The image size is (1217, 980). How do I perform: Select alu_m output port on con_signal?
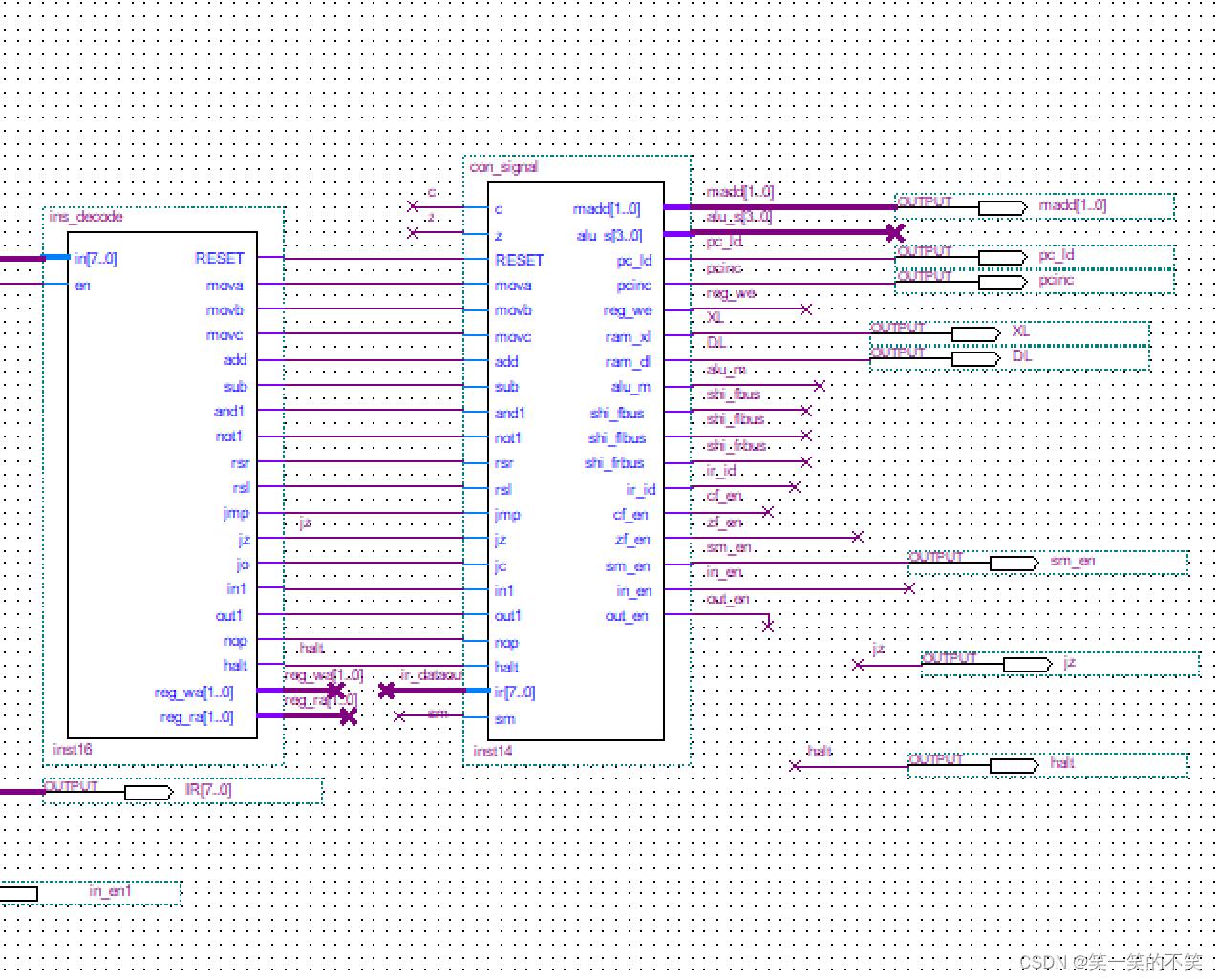point(631,387)
